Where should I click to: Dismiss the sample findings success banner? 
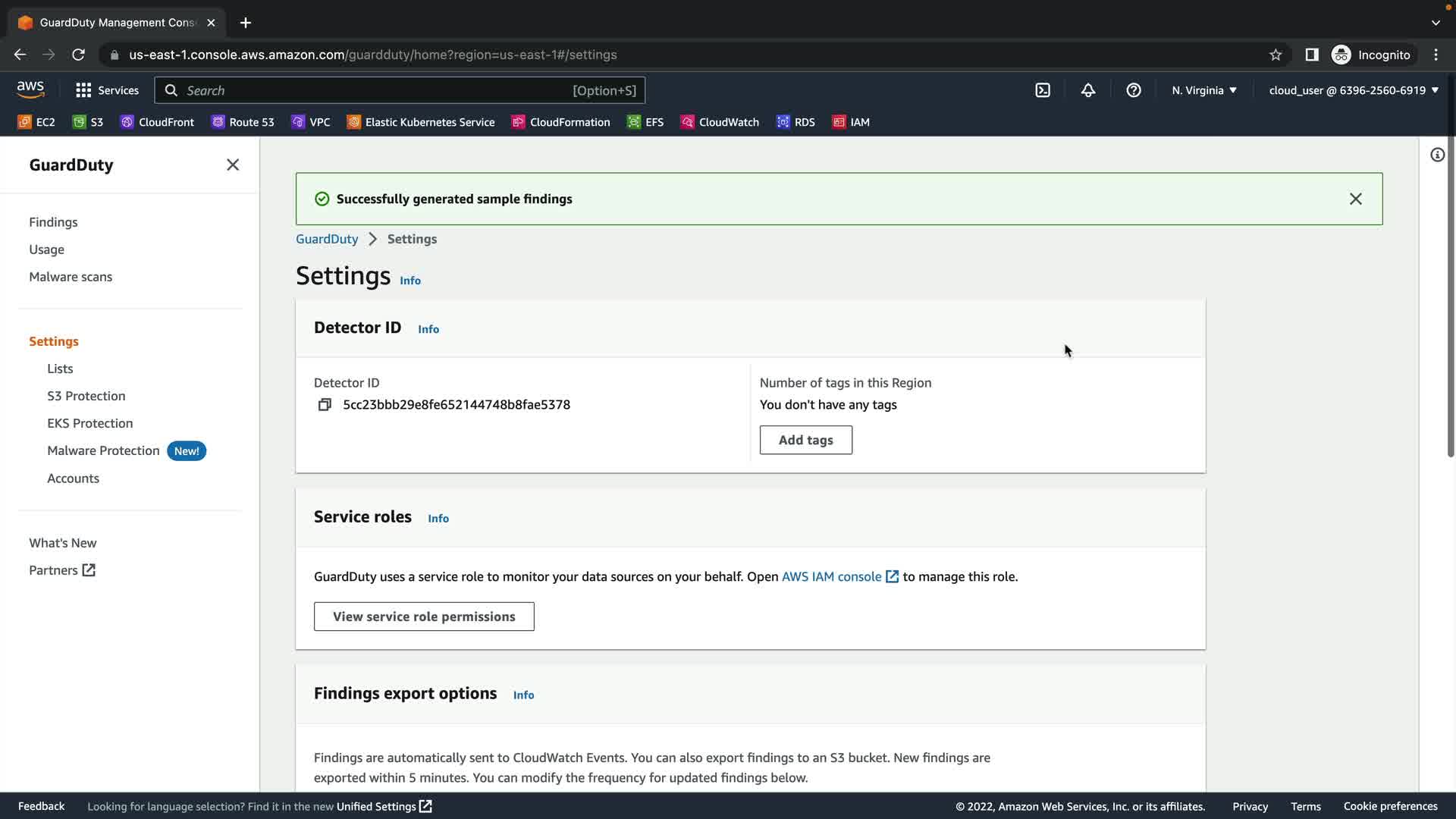tap(1355, 199)
